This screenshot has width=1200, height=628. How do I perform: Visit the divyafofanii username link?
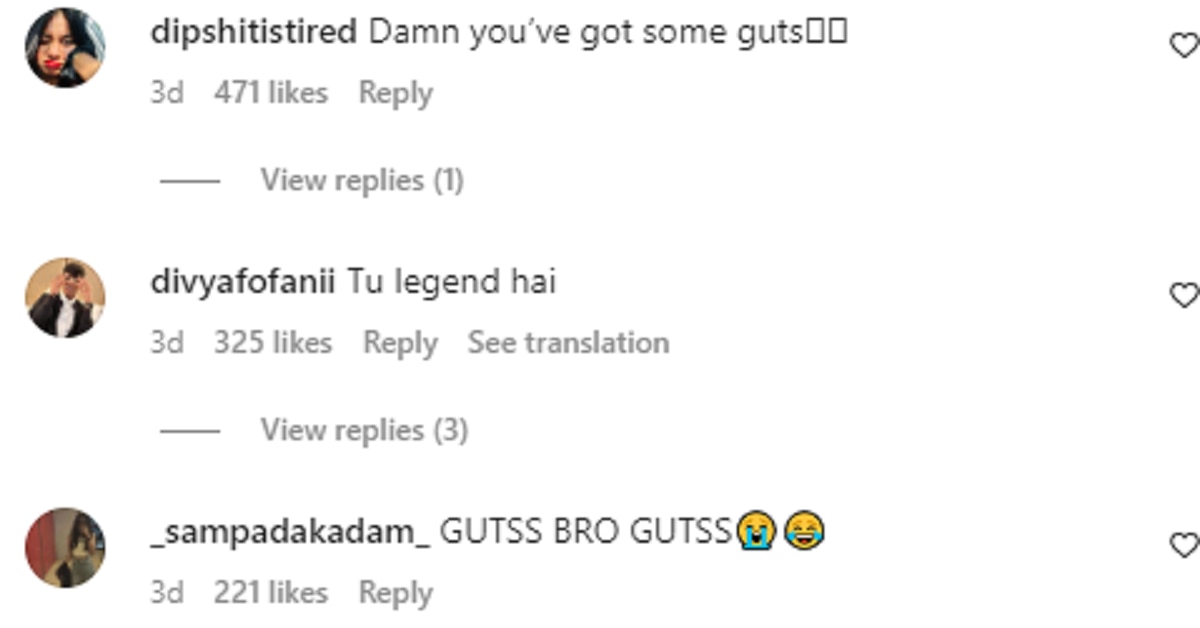[x=243, y=282]
